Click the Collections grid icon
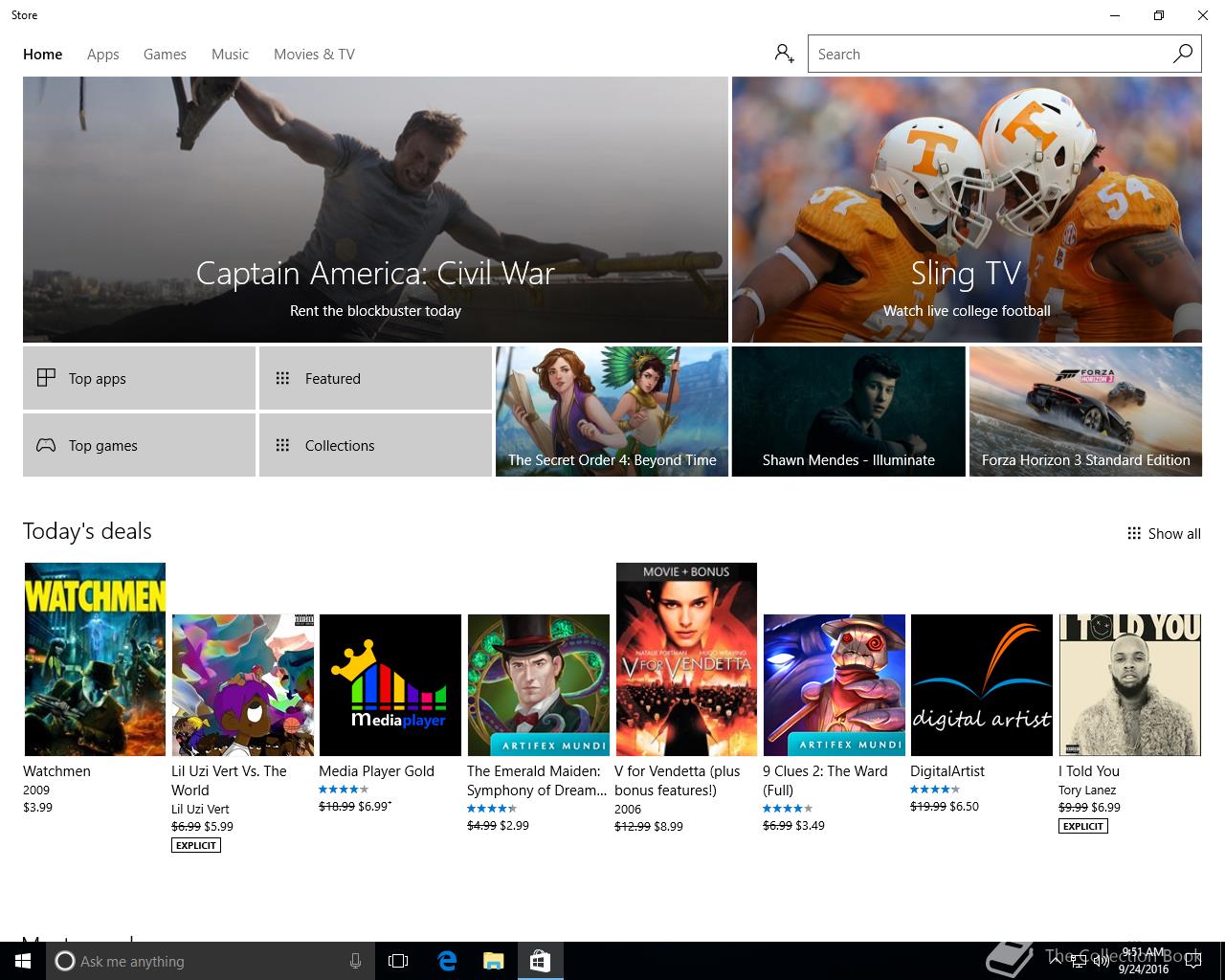The width and height of the screenshot is (1225, 980). coord(282,445)
